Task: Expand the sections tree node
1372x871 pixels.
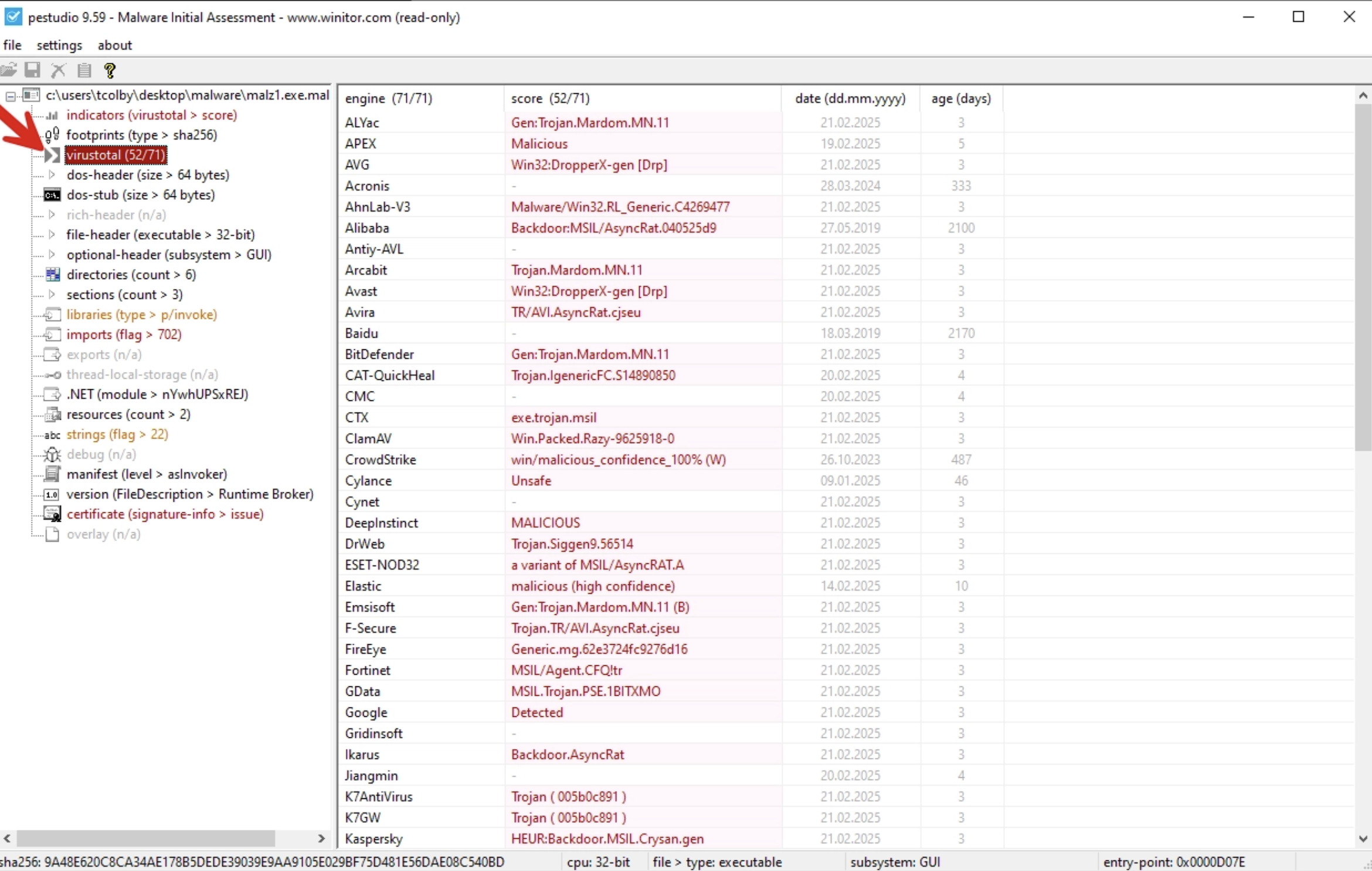Action: click(x=52, y=294)
